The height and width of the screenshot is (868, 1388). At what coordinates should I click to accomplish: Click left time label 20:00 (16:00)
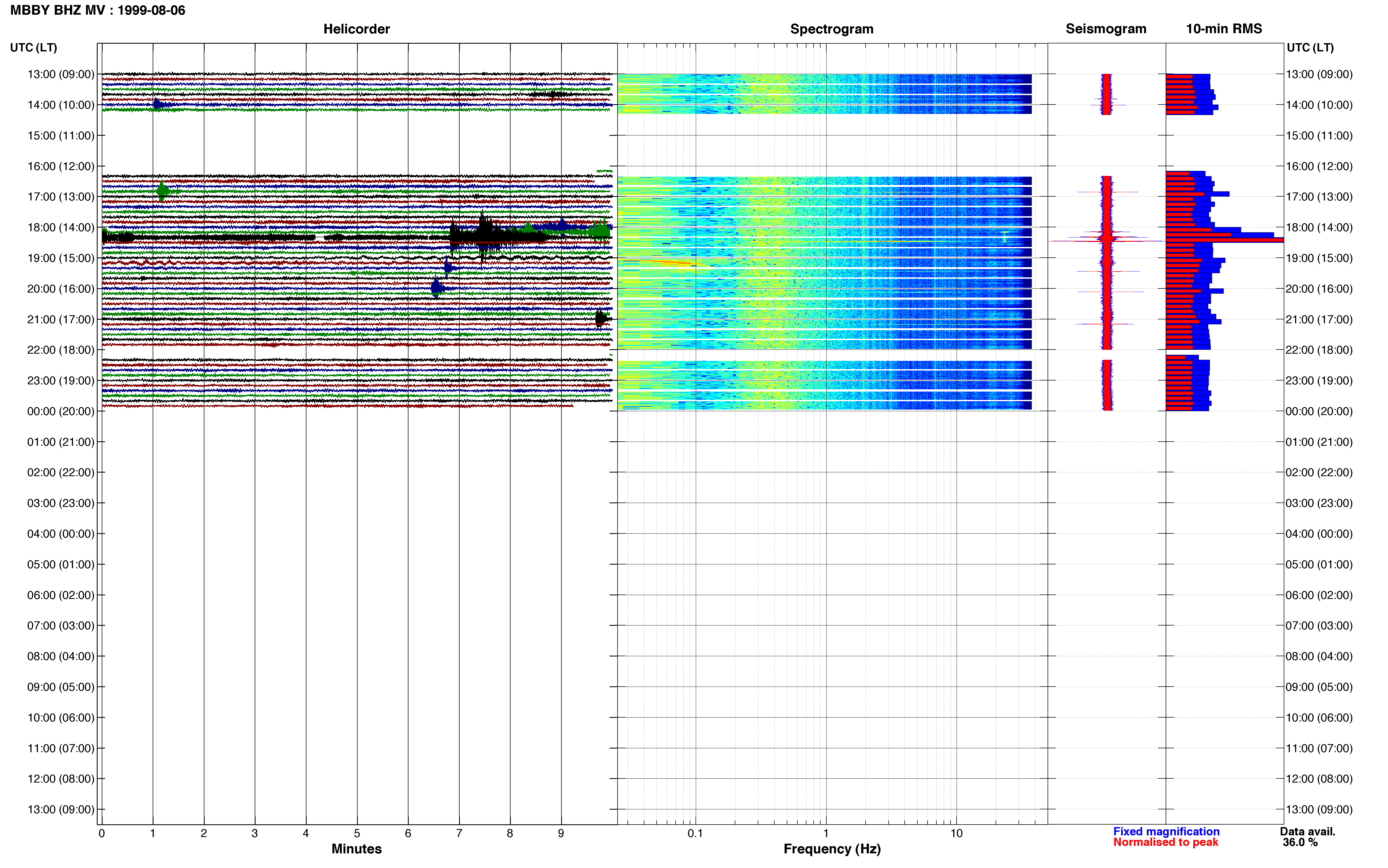pyautogui.click(x=61, y=288)
